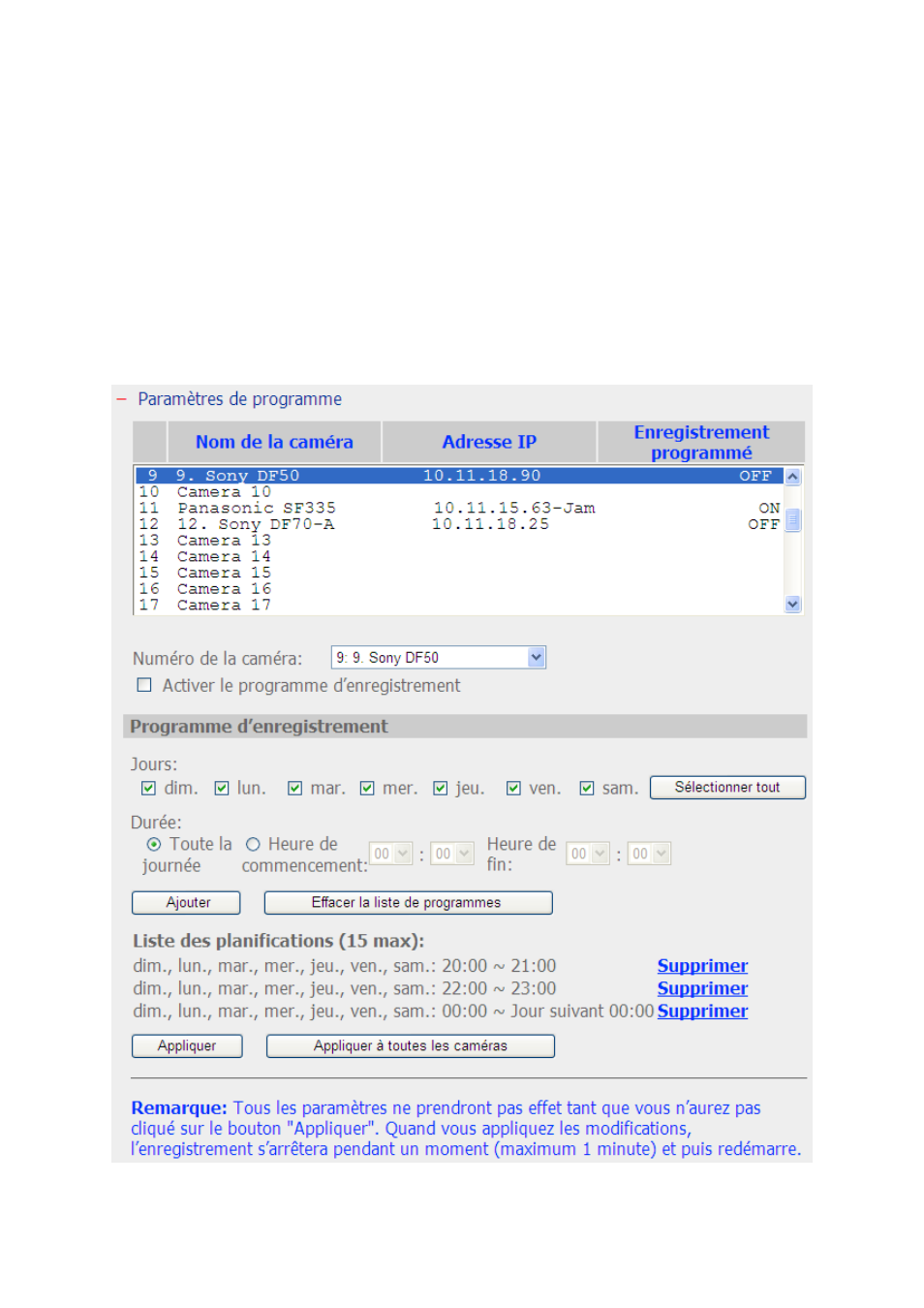Viewport: 924px width, 1308px height.
Task: Delete the 20:00 ~ 21:00 schedule
Action: click(x=701, y=966)
